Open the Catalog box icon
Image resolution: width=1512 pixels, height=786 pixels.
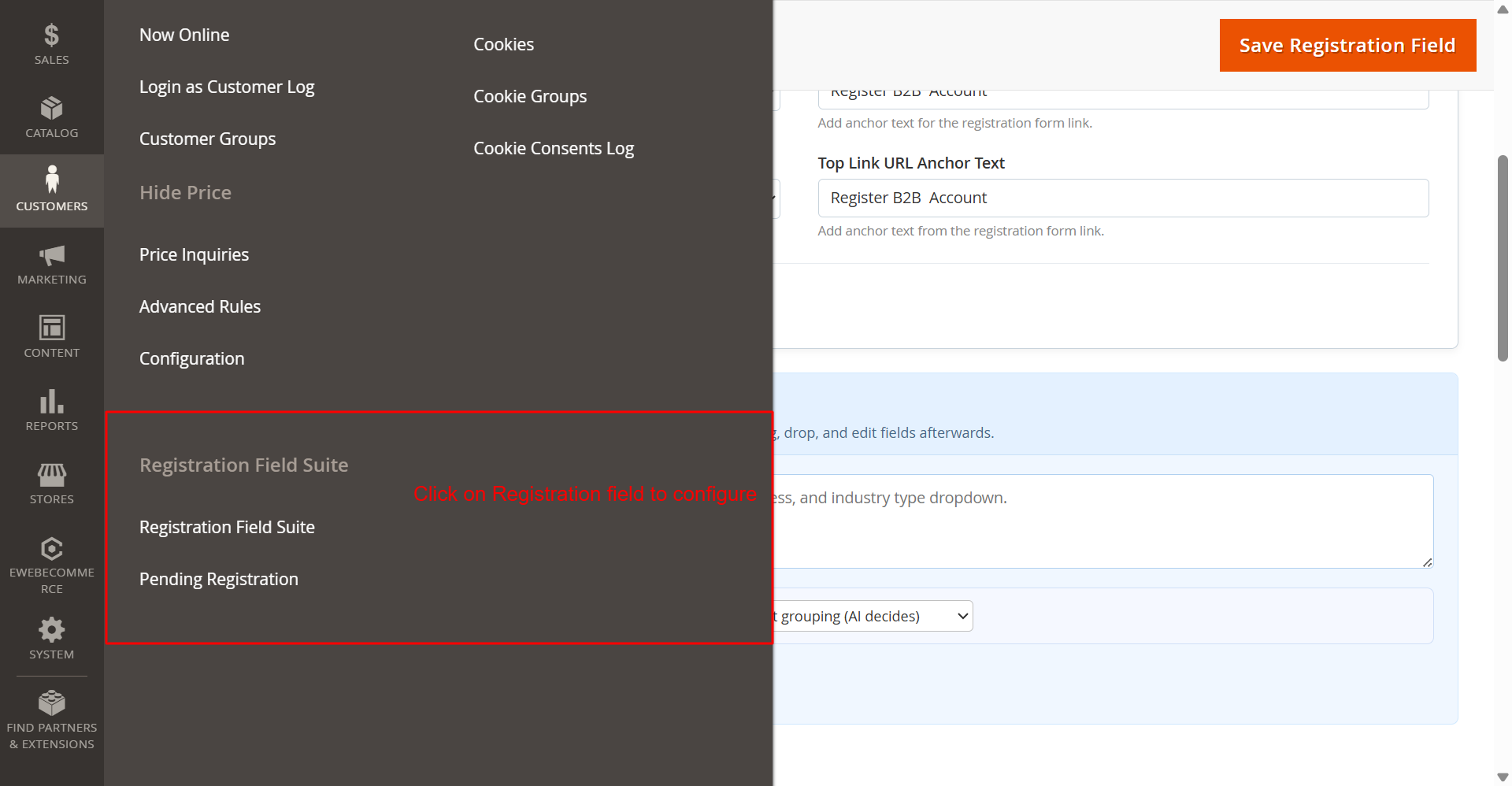click(x=51, y=109)
